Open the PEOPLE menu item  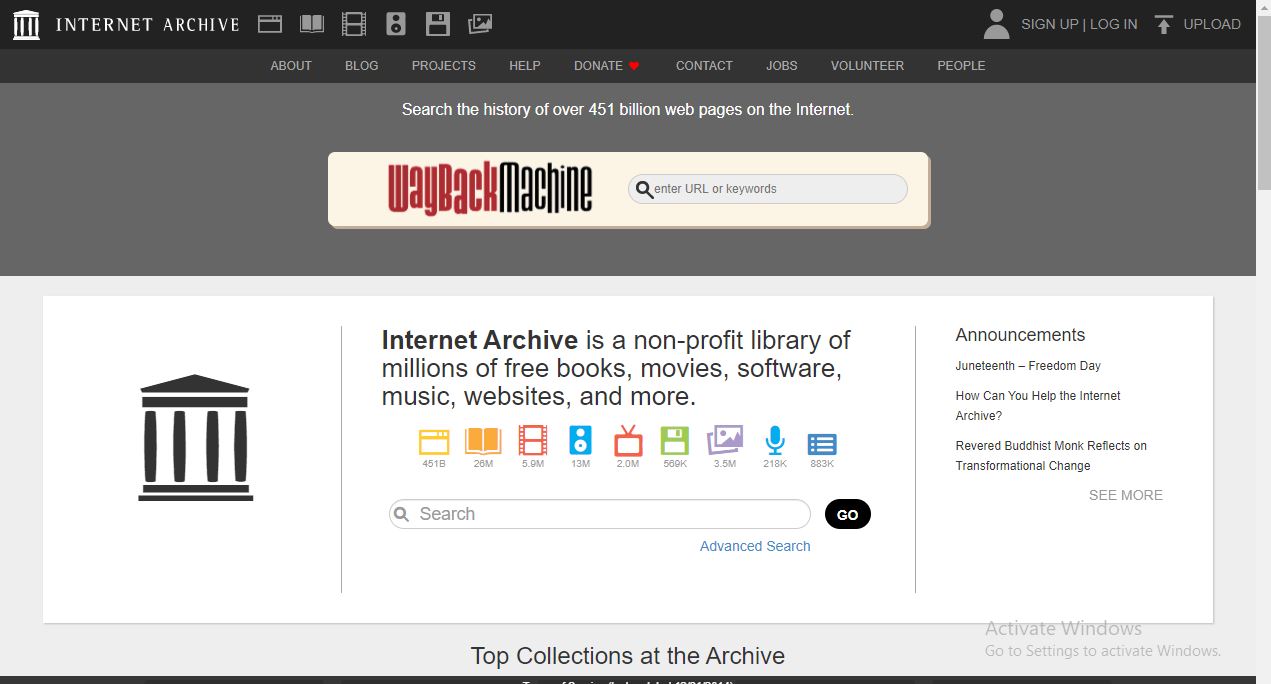pyautogui.click(x=961, y=65)
